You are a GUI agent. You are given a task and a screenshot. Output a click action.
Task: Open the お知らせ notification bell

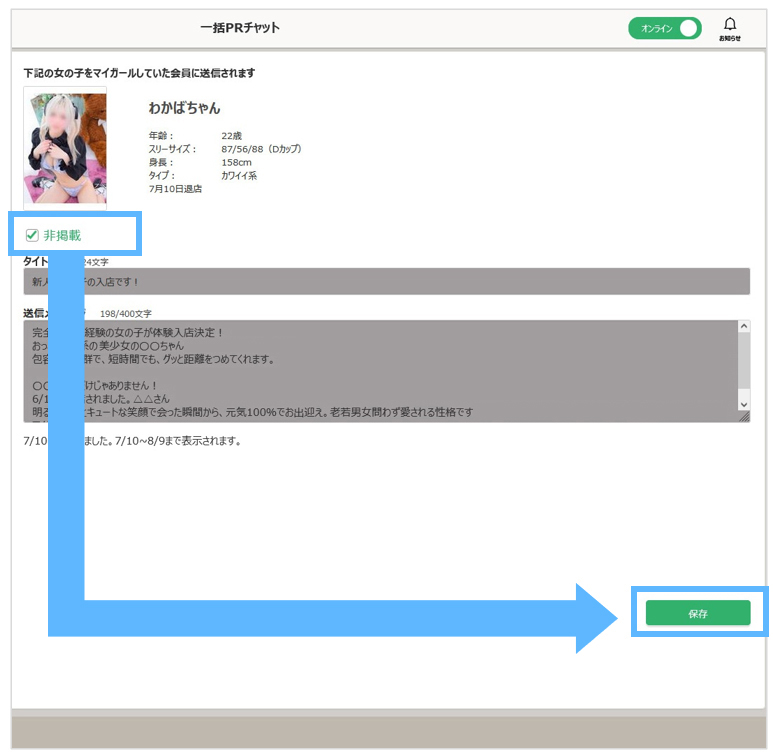[729, 28]
